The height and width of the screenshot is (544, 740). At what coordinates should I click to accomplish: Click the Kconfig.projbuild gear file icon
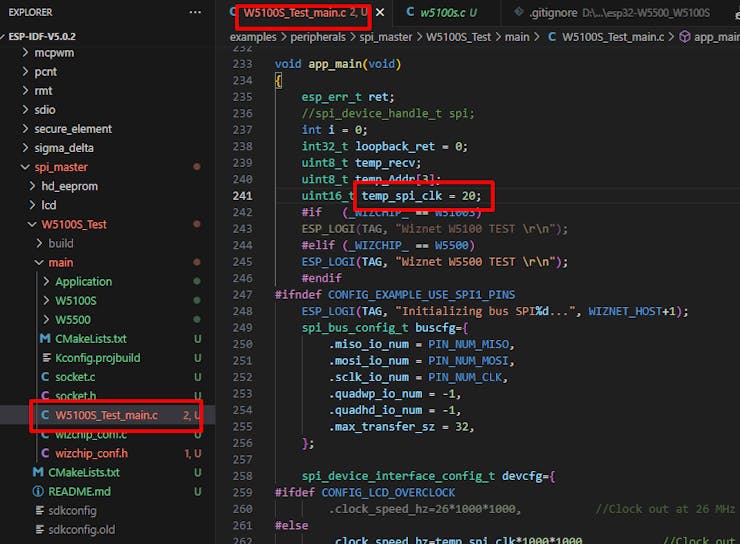click(x=45, y=358)
